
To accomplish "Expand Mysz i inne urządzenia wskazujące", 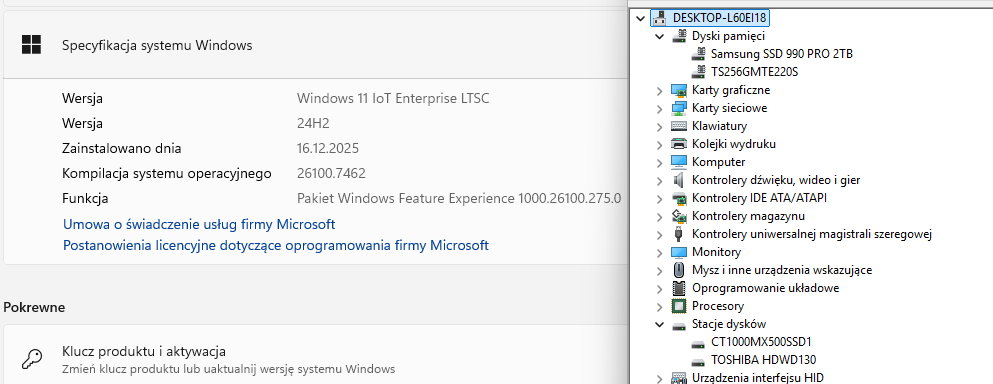I will click(659, 270).
